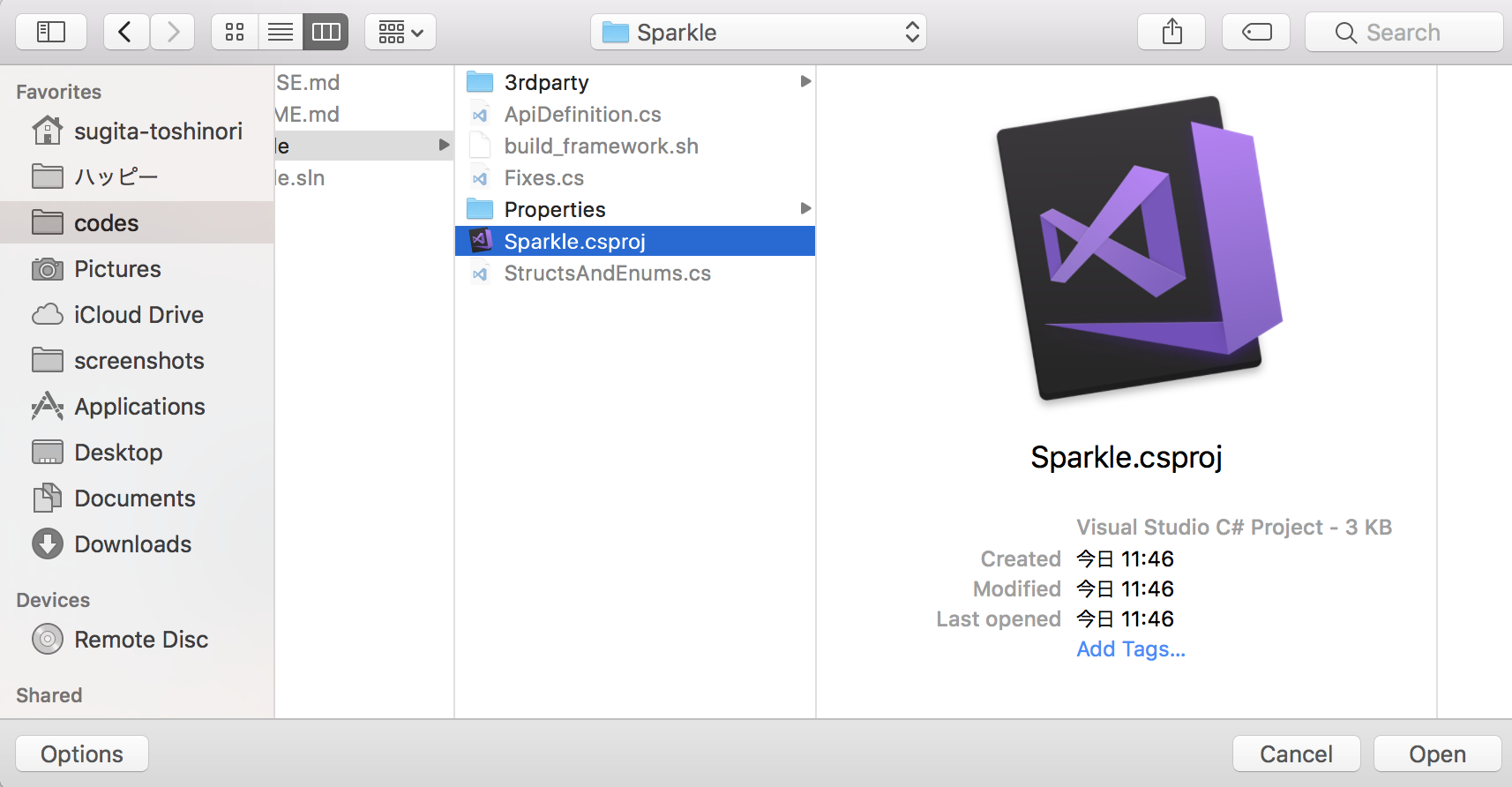Screen dimensions: 1512x787
Task: Select the truncated ME.md file
Action: coord(364,114)
